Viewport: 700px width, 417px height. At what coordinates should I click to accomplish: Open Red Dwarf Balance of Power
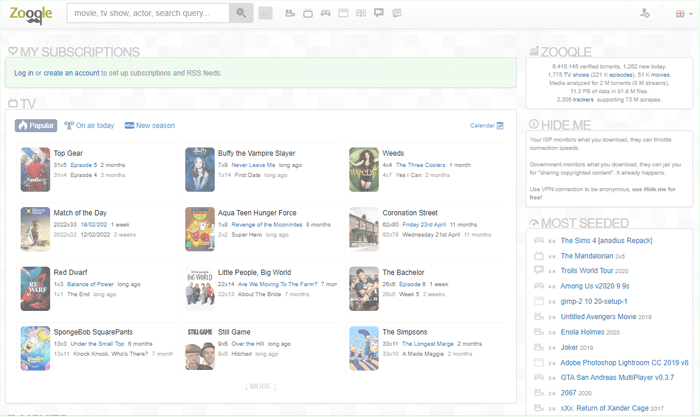point(90,284)
